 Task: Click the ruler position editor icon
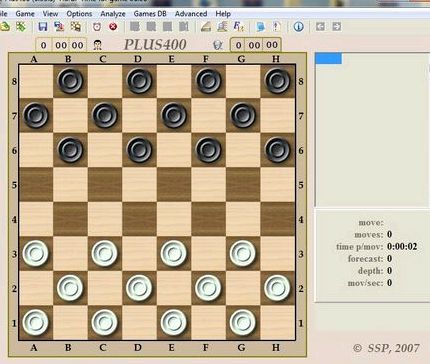(x=206, y=26)
